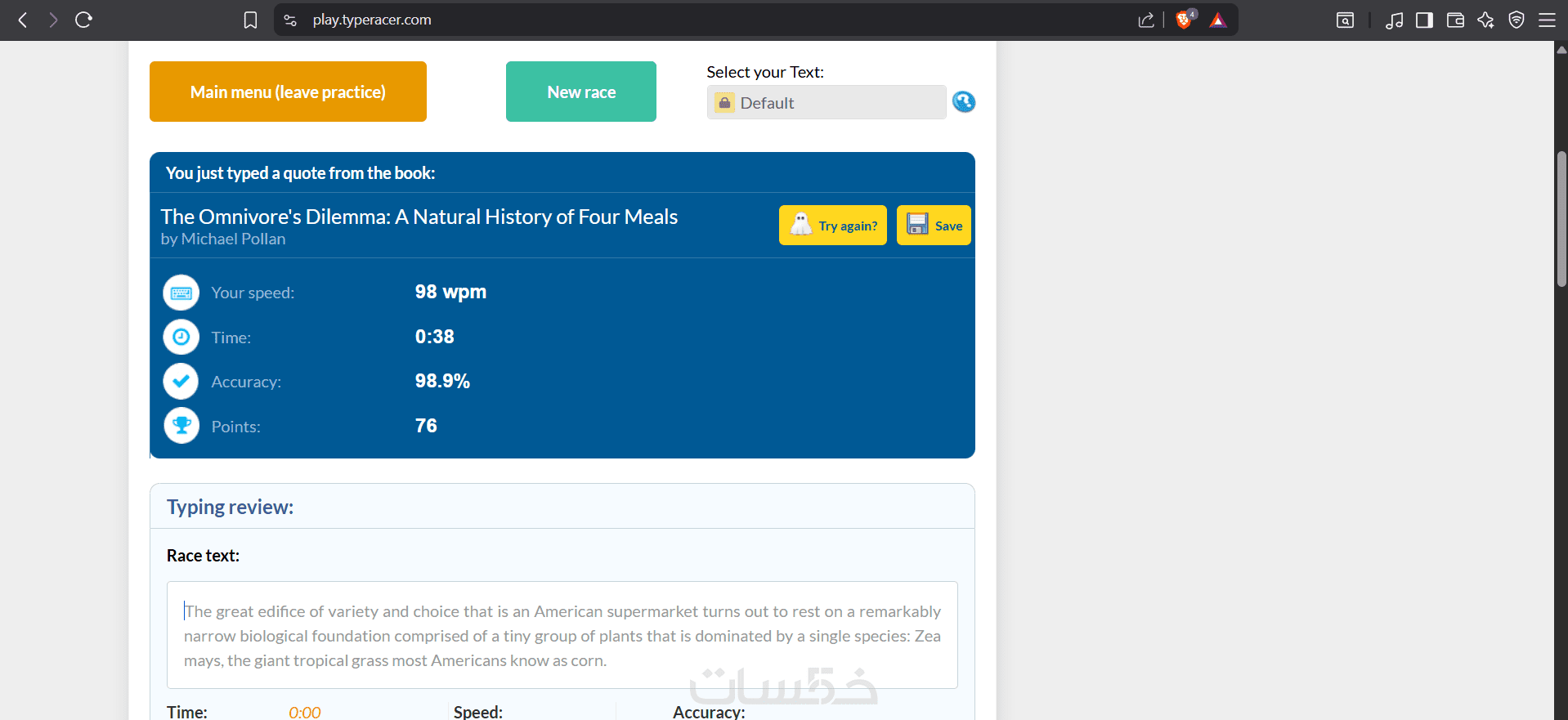Click the 0:00 replay time value
1568x720 pixels.
(x=304, y=712)
